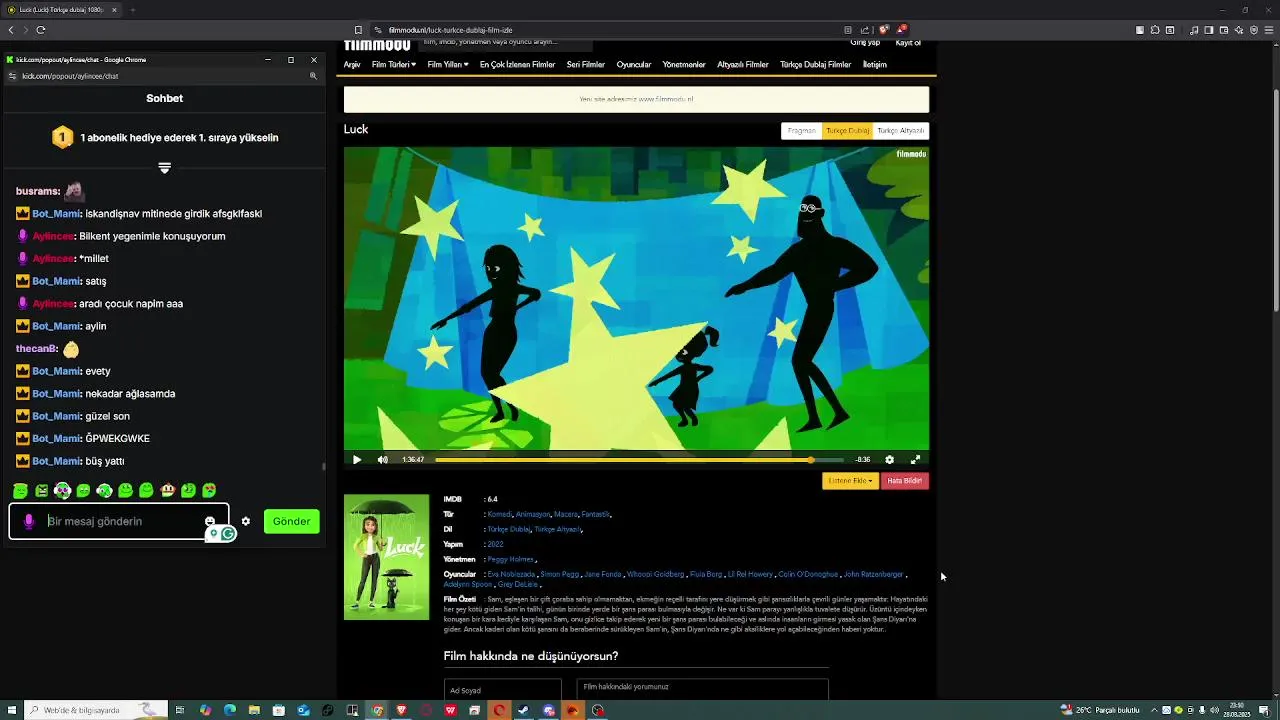1280x720 pixels.
Task: Open the Film Yılları menu
Action: (448, 65)
